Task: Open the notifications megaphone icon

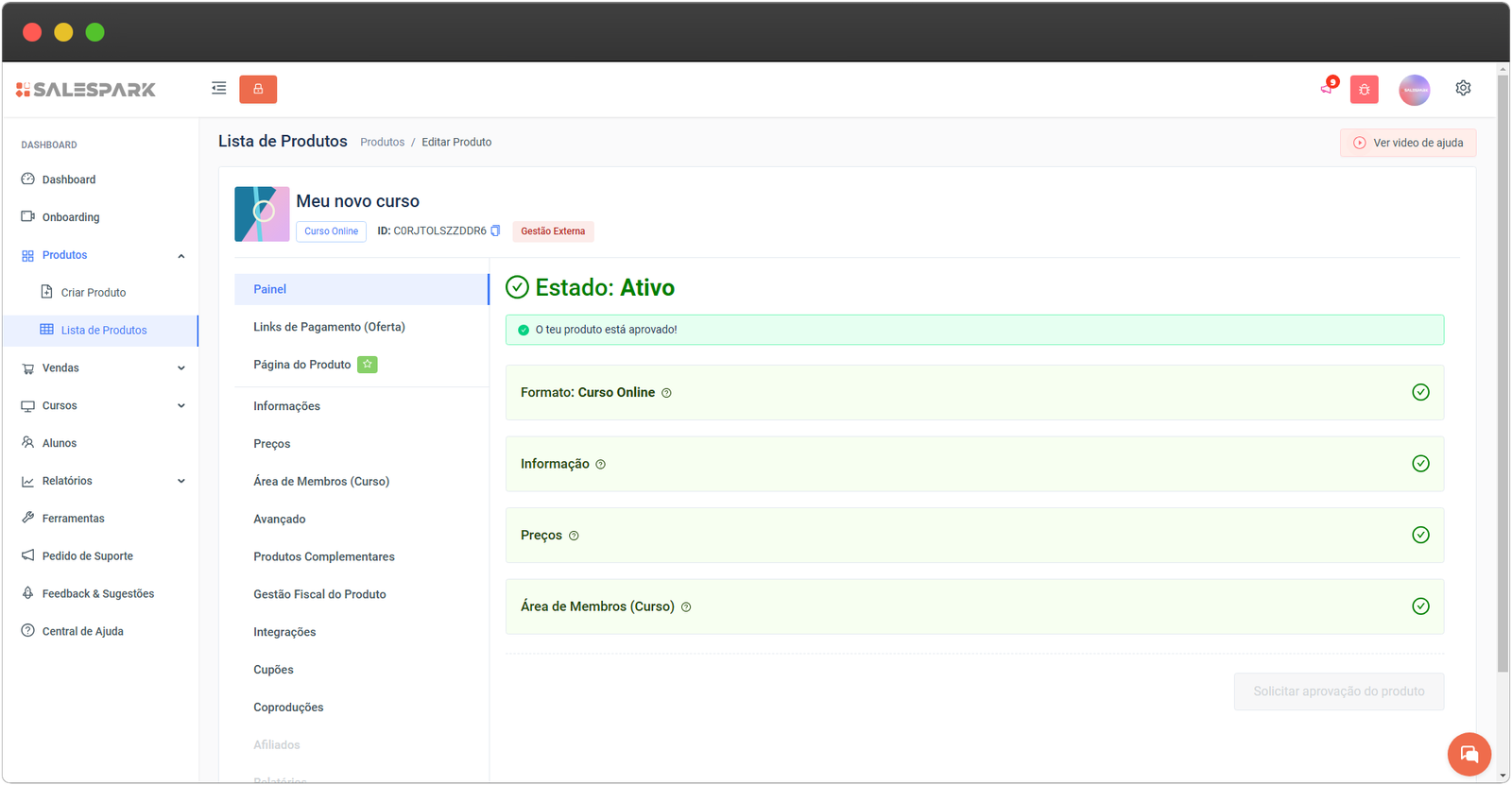Action: [x=1327, y=89]
